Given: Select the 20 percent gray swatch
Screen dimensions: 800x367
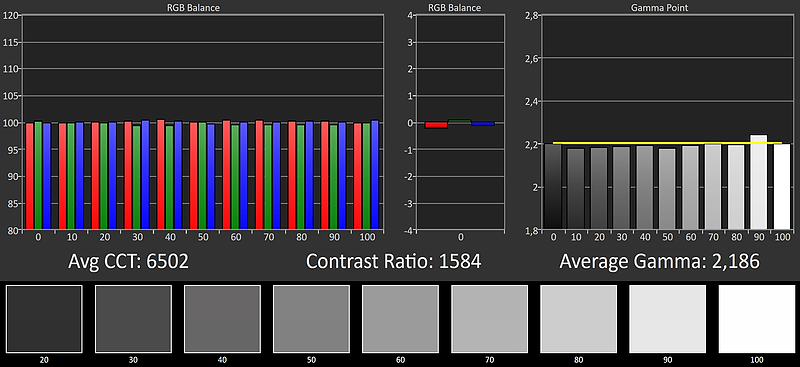Looking at the screenshot, I should coord(44,319).
